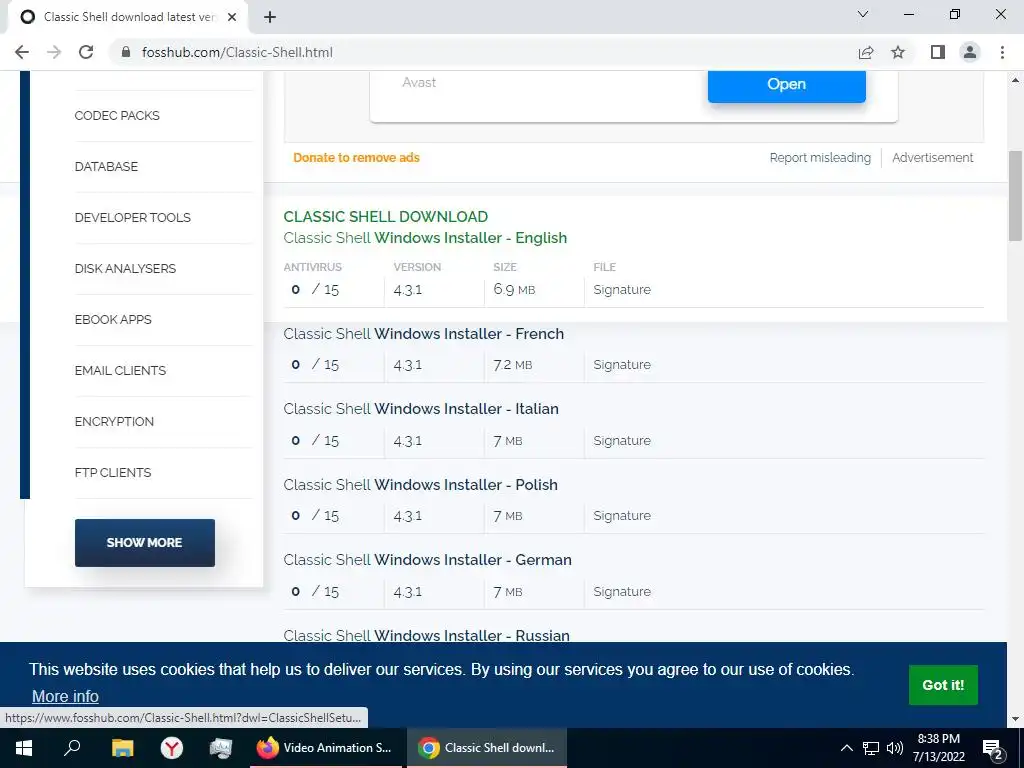Viewport: 1024px width, 768px height.
Task: Open Signature file for French installer
Action: [x=622, y=364]
